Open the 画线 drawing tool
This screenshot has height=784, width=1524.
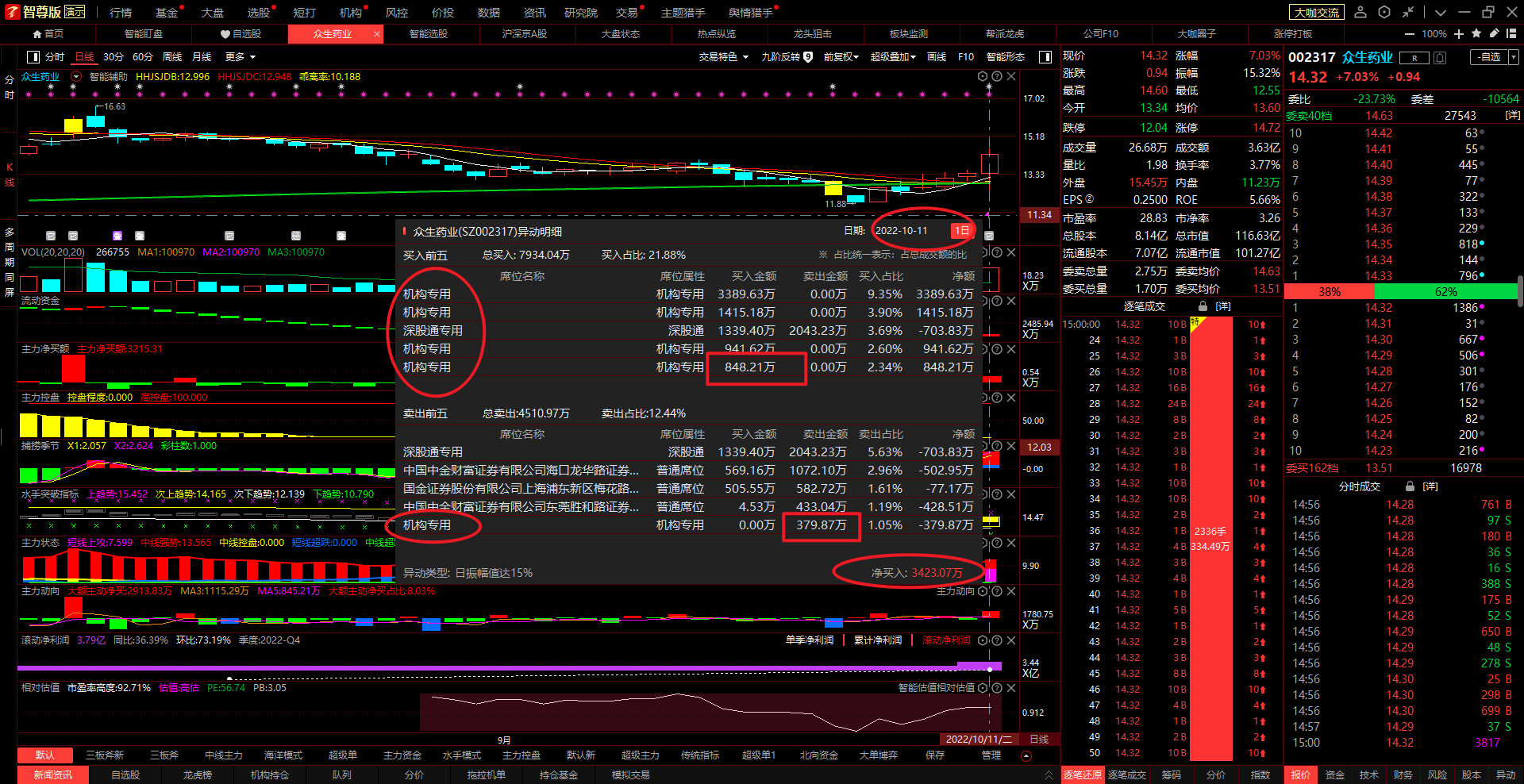(937, 57)
